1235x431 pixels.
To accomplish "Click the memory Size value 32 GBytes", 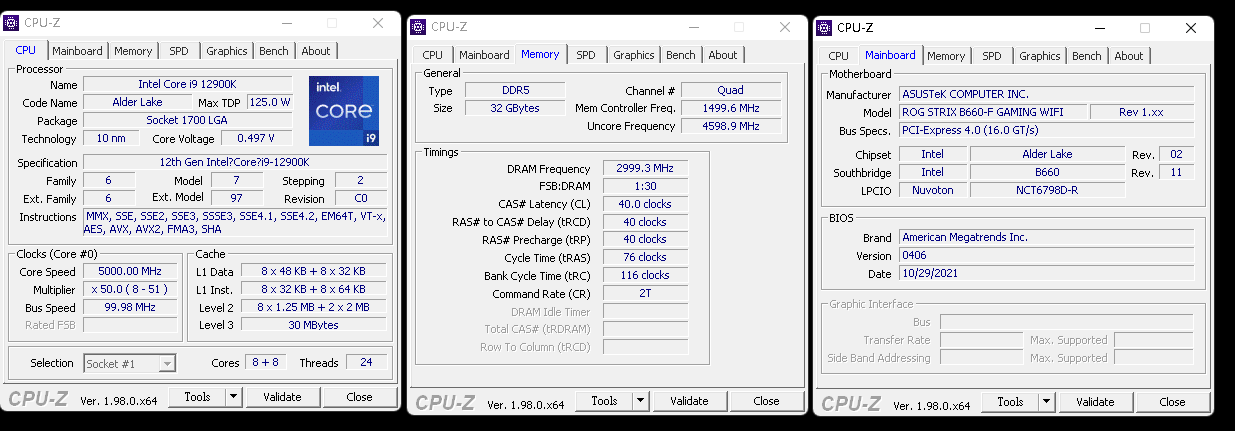I will click(516, 108).
